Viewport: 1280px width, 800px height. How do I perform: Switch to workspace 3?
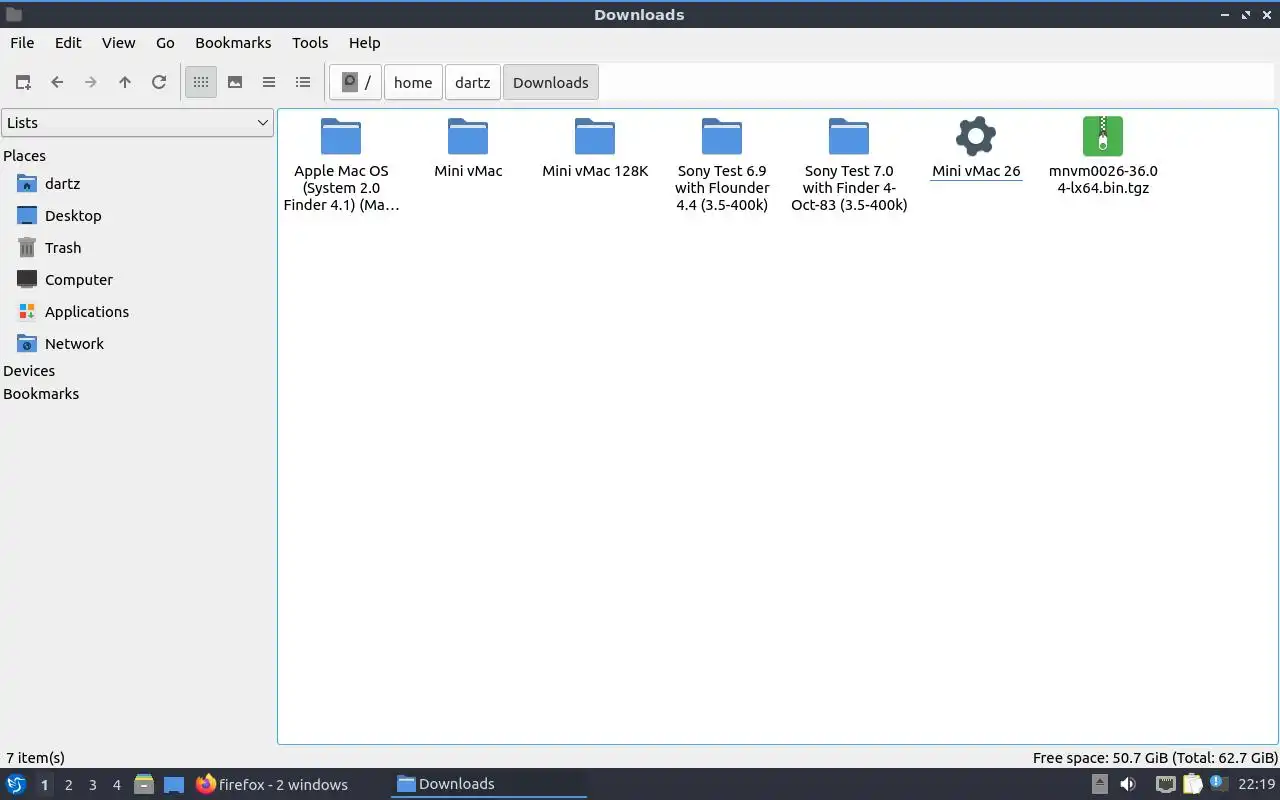tap(92, 785)
